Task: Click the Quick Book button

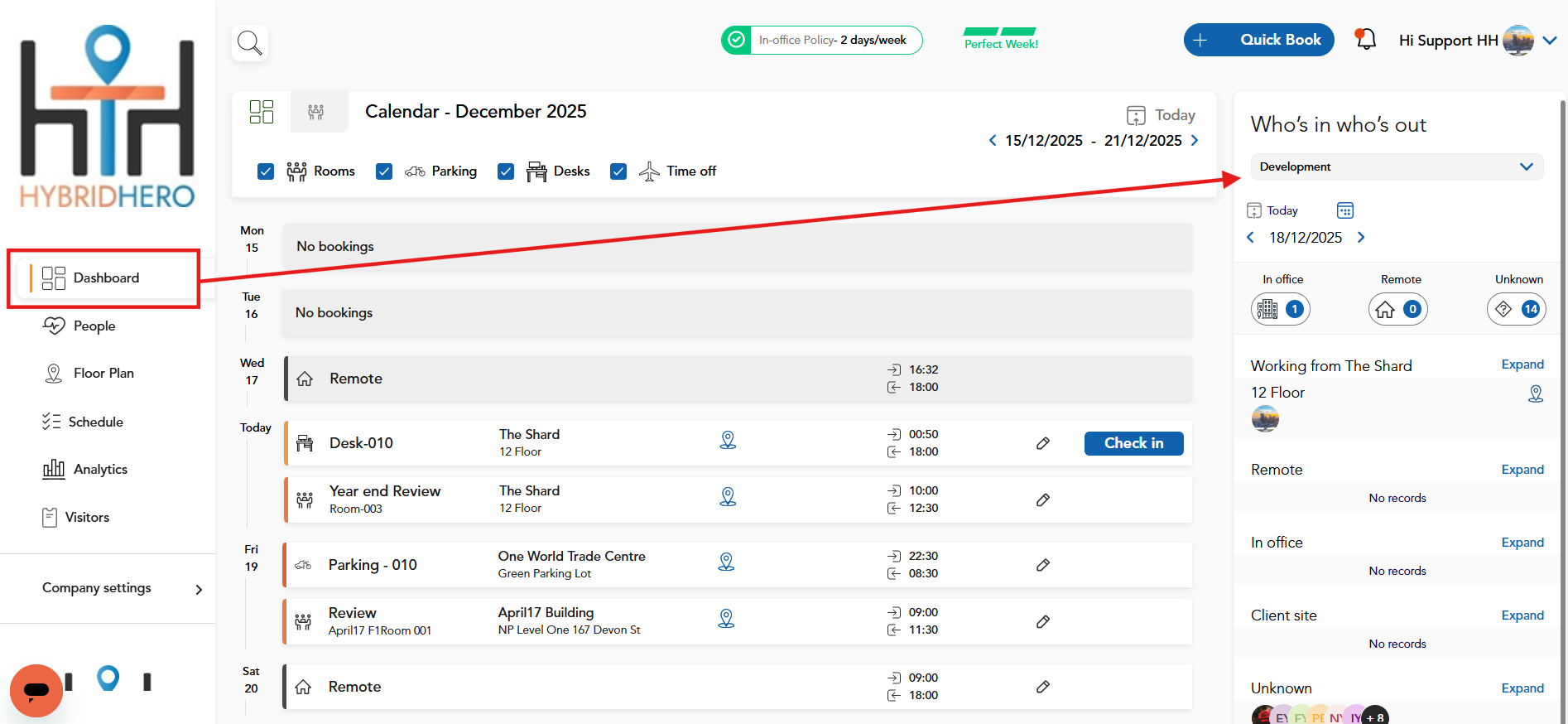Action: coord(1258,40)
